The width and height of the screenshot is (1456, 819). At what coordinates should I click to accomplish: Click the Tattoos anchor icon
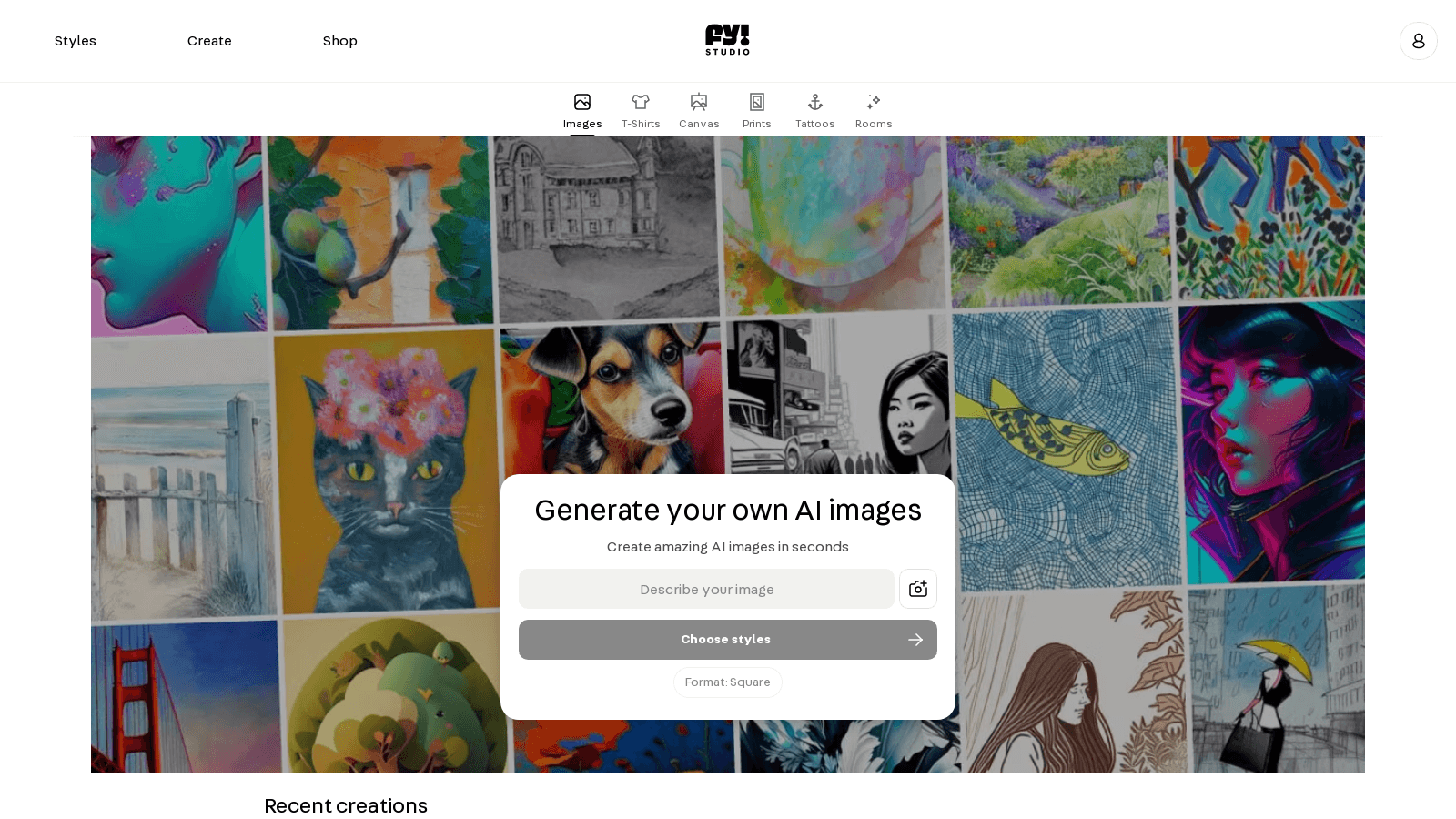tap(814, 102)
